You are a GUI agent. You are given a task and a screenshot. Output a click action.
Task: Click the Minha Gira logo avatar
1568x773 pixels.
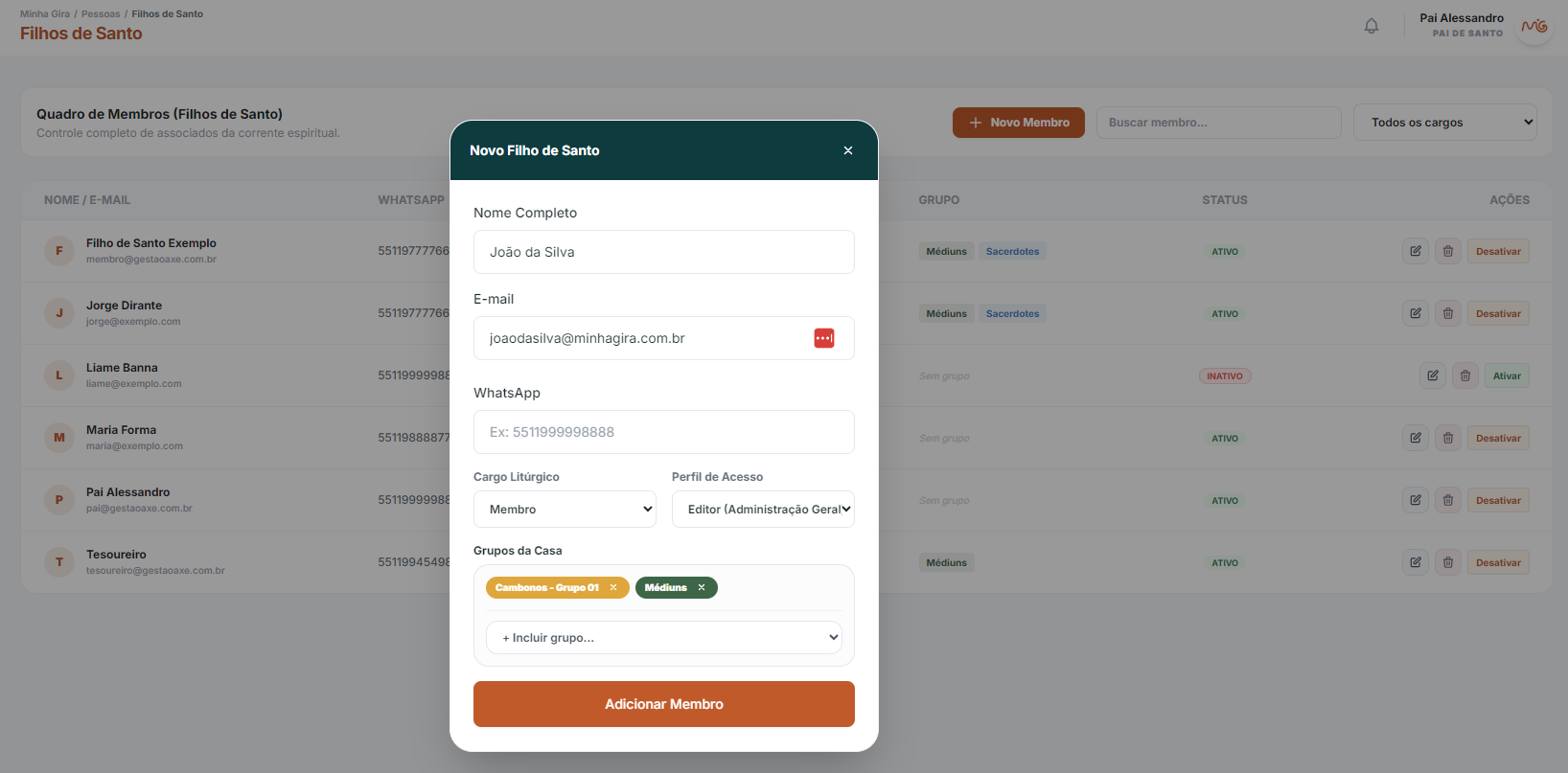[1534, 26]
